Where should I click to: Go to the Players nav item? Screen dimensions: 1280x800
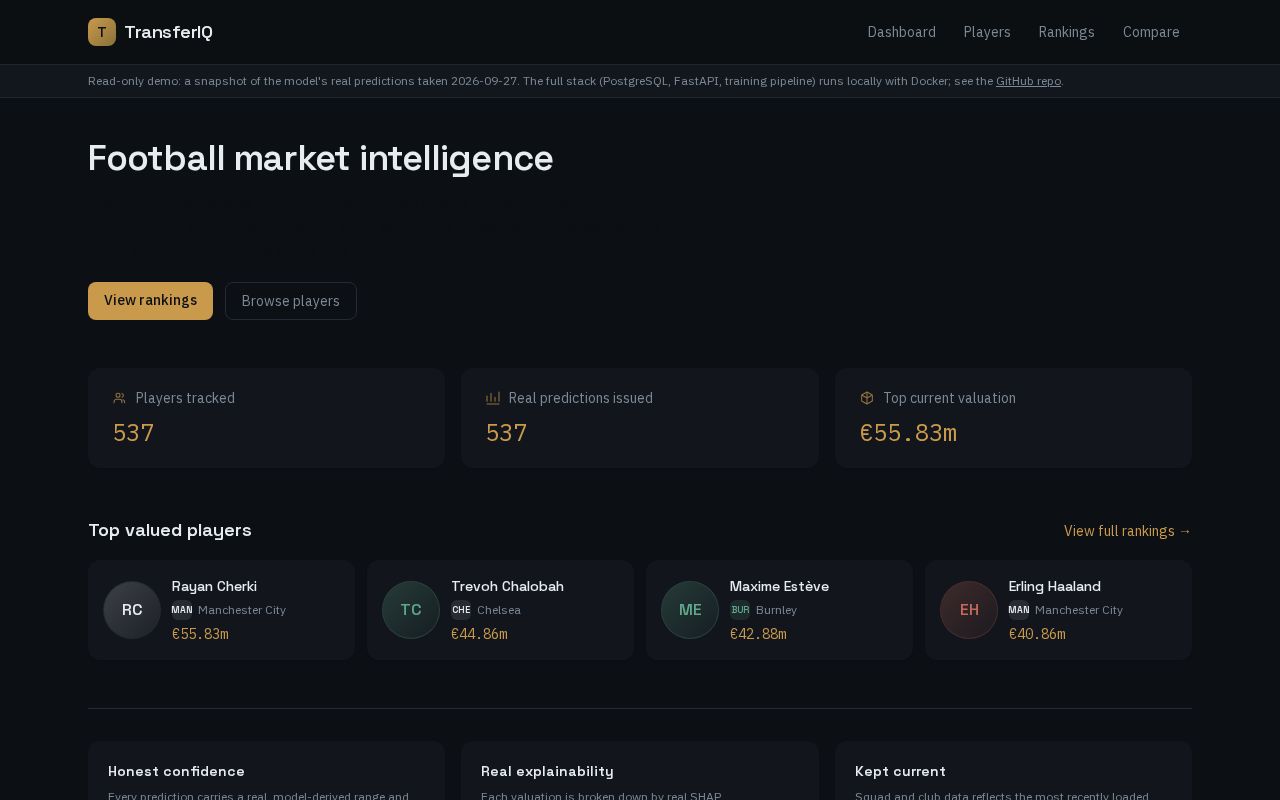[987, 32]
